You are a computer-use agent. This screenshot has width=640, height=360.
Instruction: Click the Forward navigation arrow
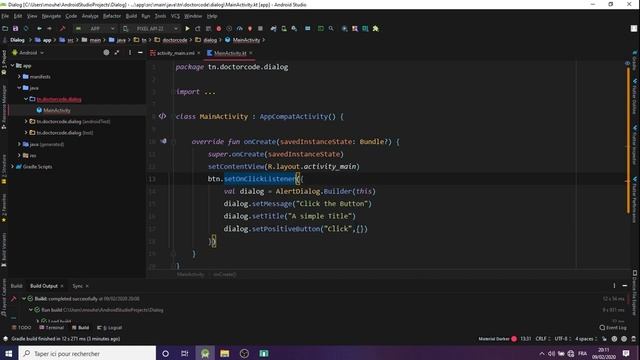(x=49, y=29)
